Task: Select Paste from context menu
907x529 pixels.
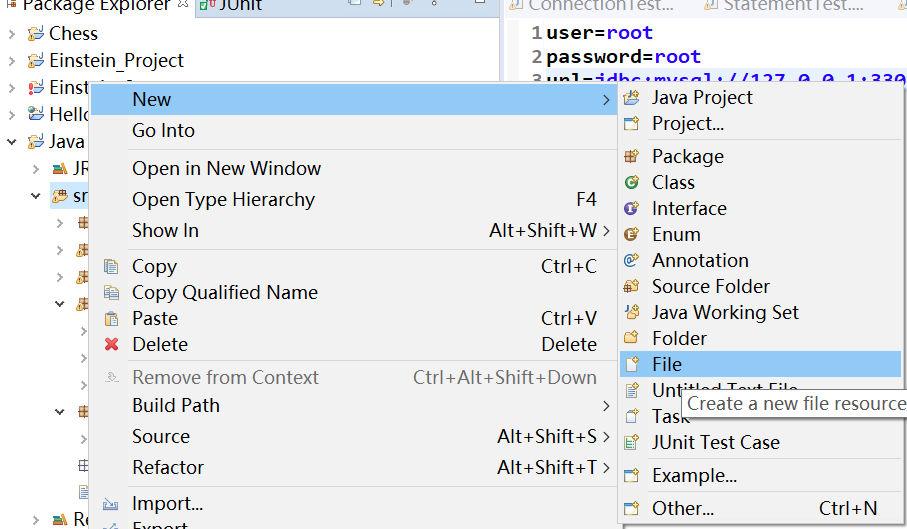Action: coord(354,319)
